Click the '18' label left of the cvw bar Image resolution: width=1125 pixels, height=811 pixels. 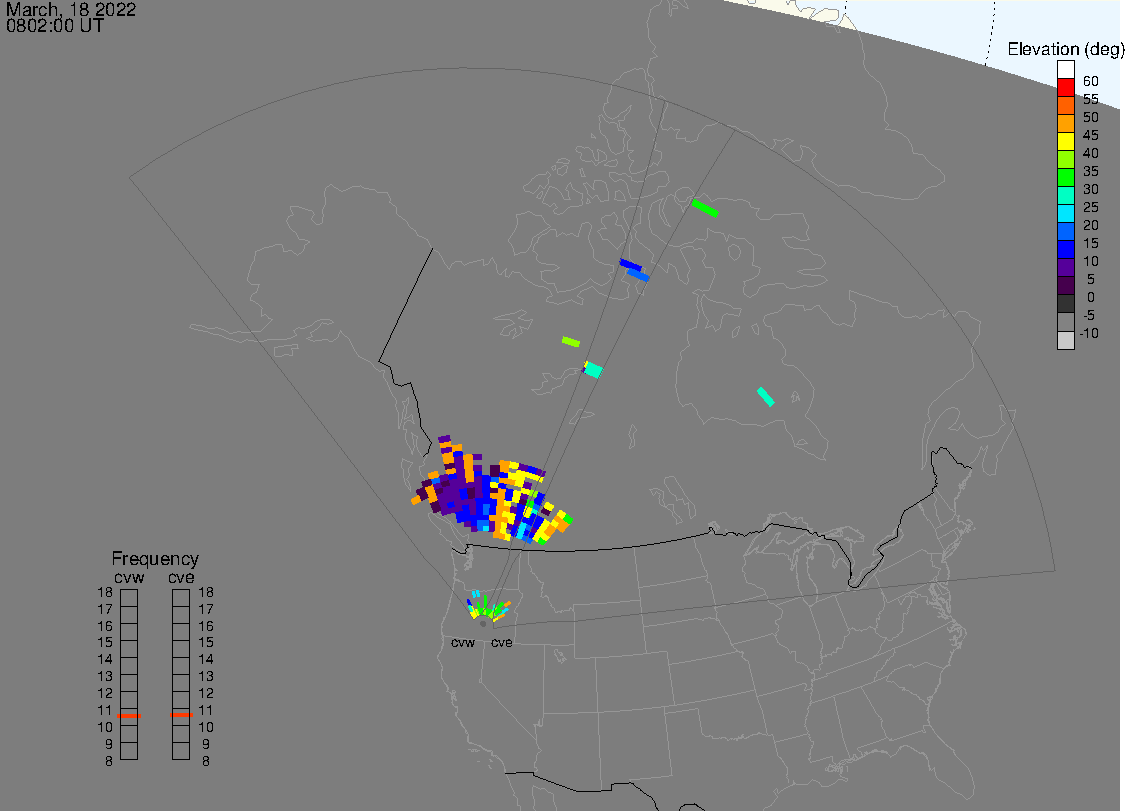tap(105, 592)
